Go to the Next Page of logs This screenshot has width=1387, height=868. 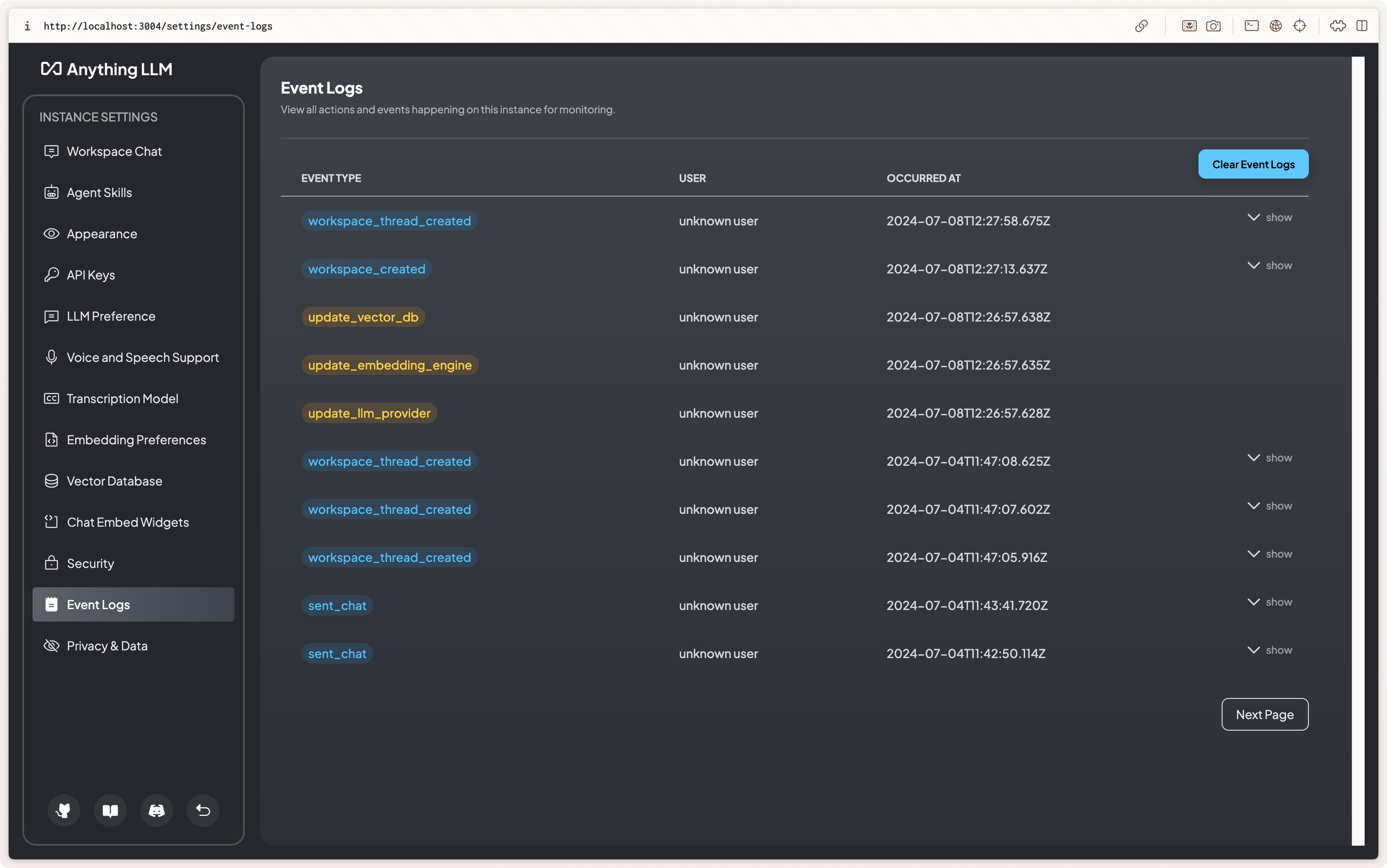[x=1265, y=715]
